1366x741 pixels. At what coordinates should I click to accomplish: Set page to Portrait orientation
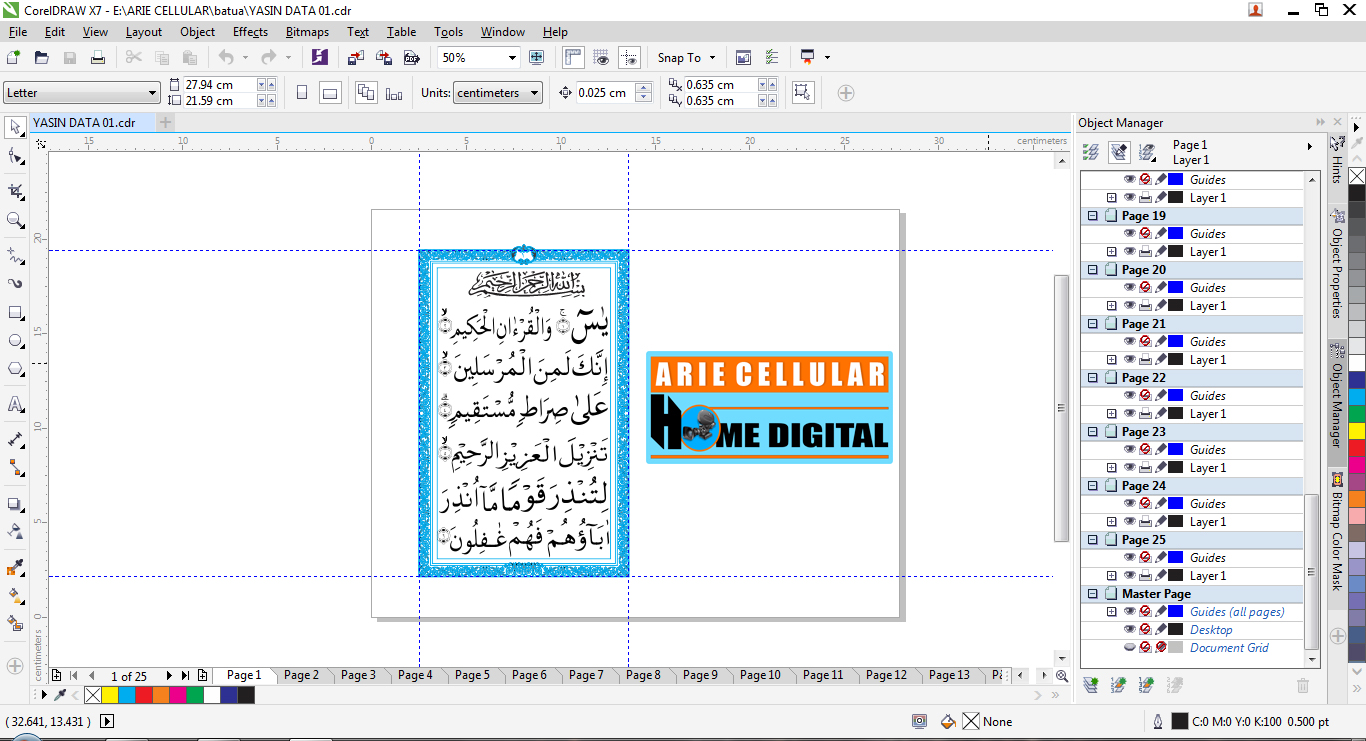click(x=302, y=93)
